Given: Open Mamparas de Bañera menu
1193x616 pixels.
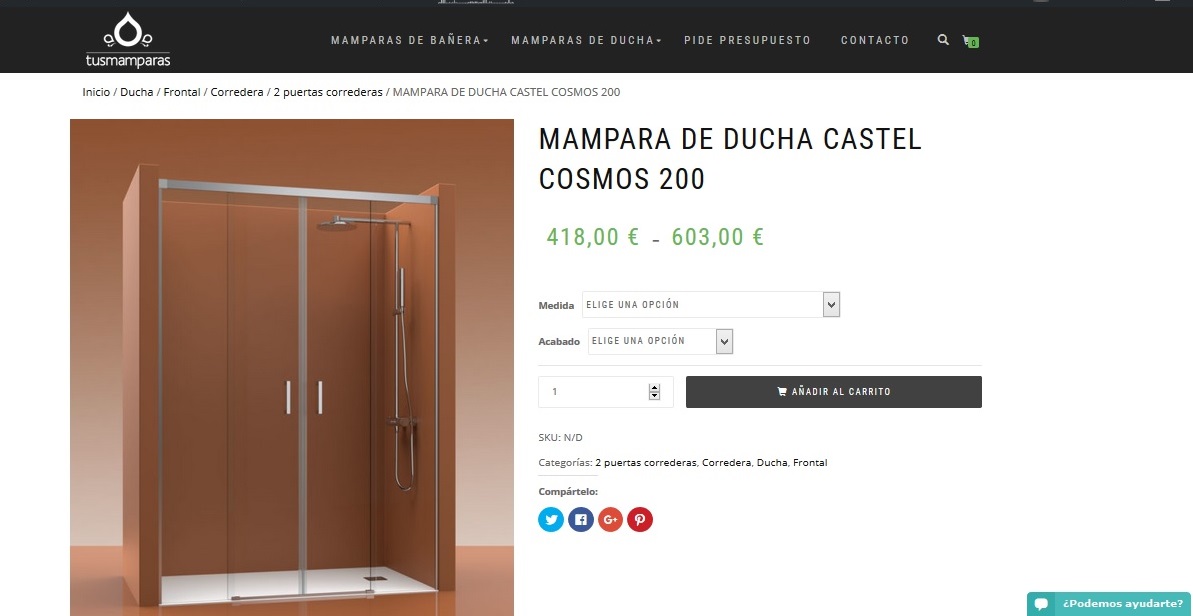Looking at the screenshot, I should [x=409, y=40].
